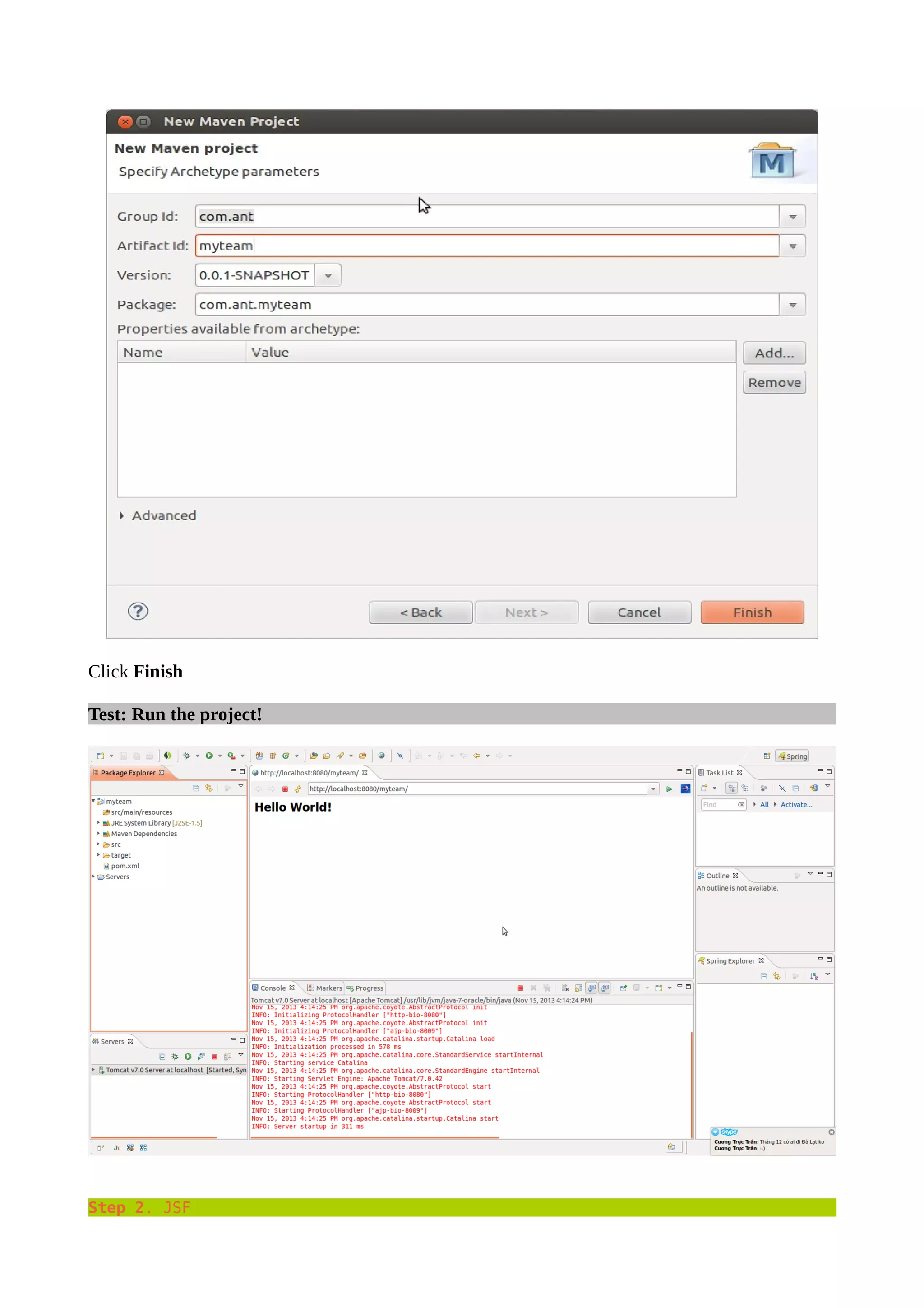Switch to the Markers tab
The image size is (924, 1308).
pos(325,988)
